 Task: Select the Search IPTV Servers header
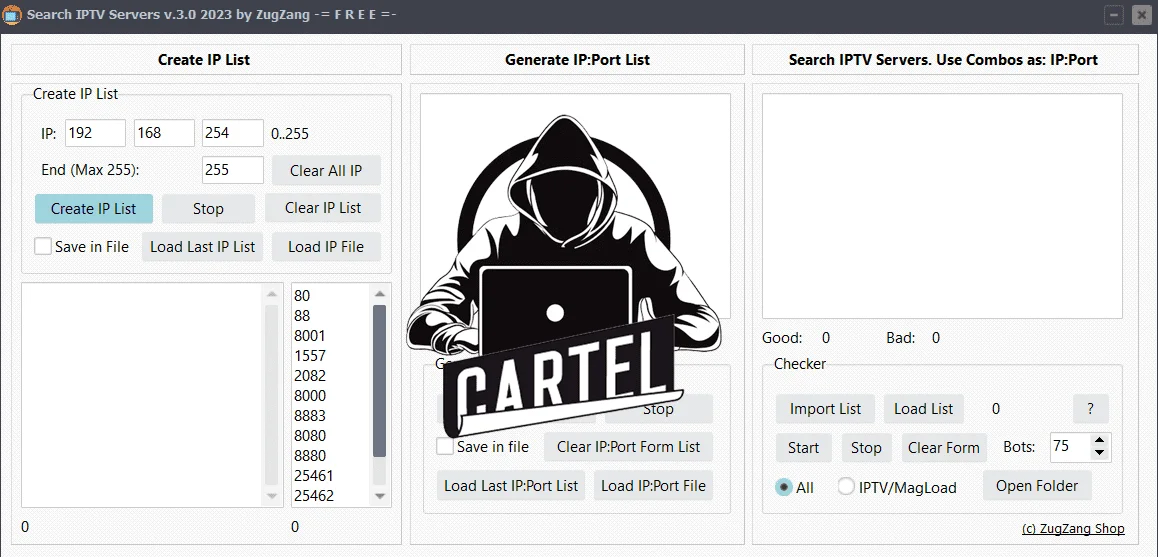pyautogui.click(x=945, y=60)
